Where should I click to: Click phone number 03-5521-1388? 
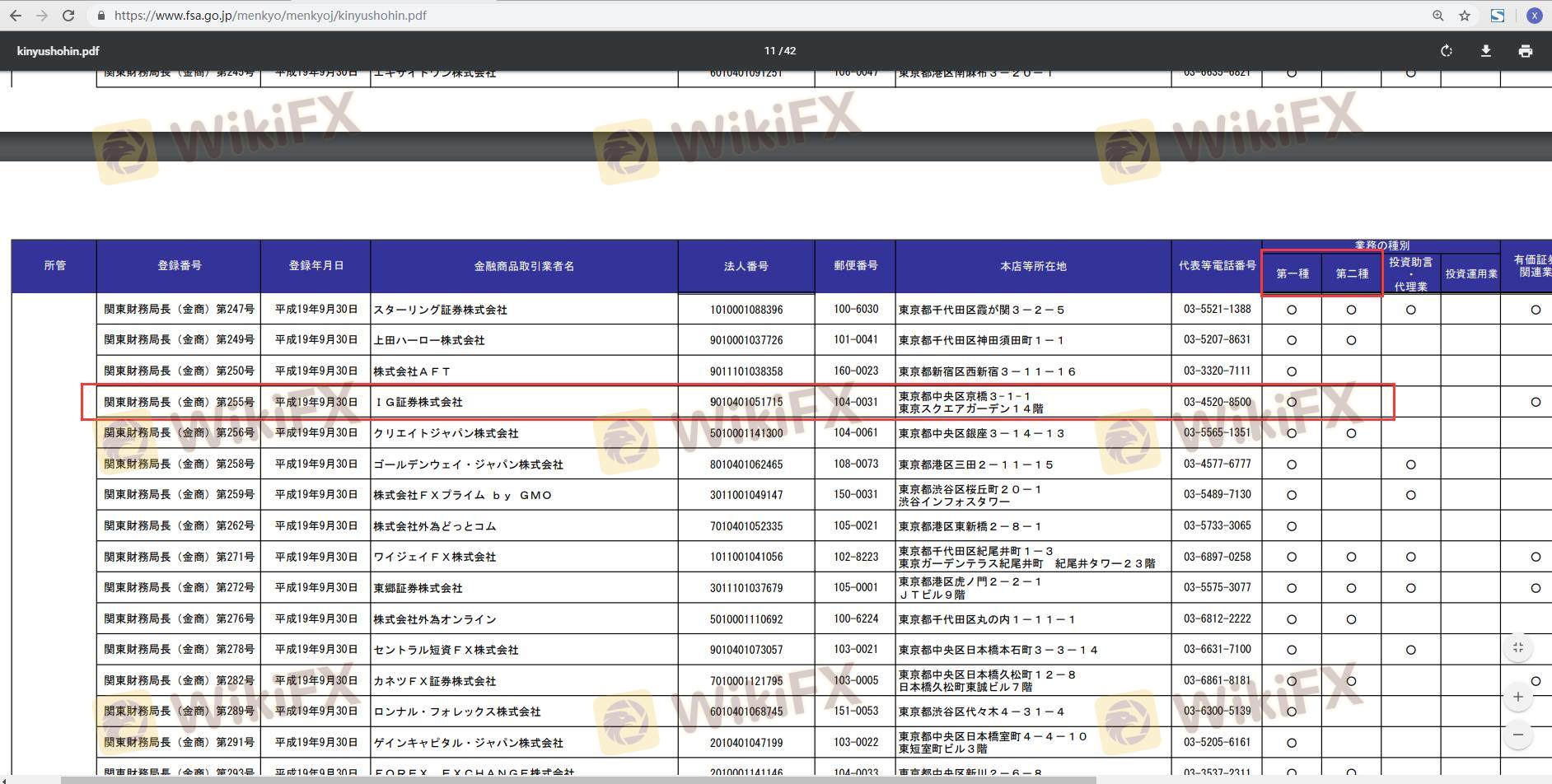pyautogui.click(x=1218, y=310)
